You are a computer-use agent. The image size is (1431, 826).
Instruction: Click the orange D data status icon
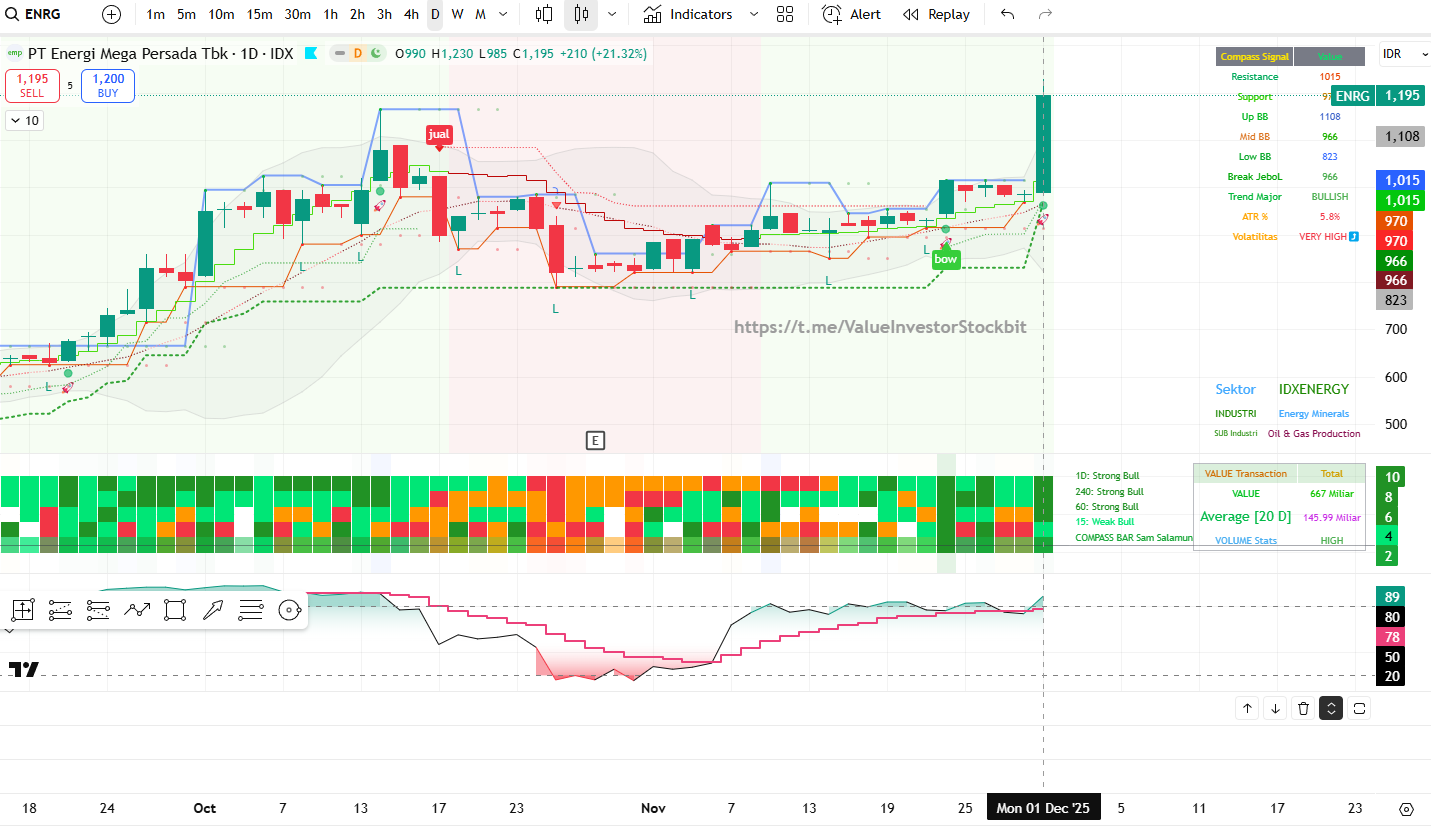pos(357,53)
